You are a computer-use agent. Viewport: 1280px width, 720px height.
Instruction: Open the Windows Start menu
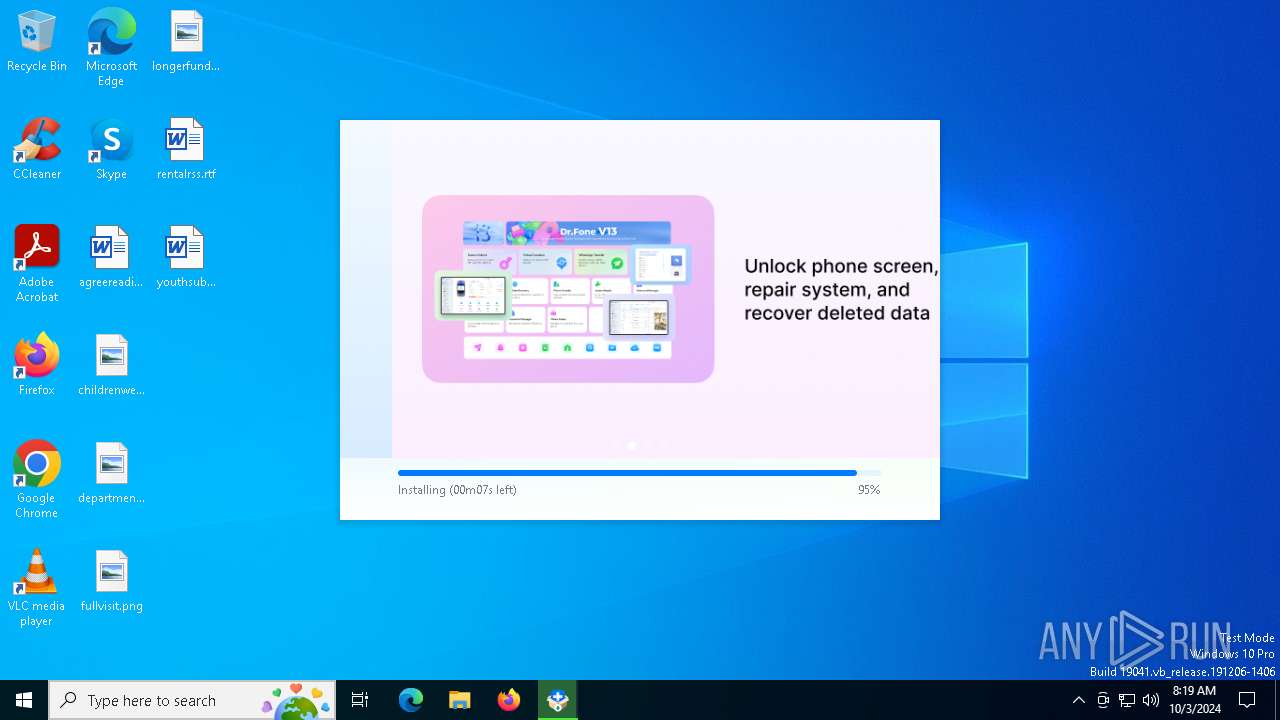pos(24,700)
